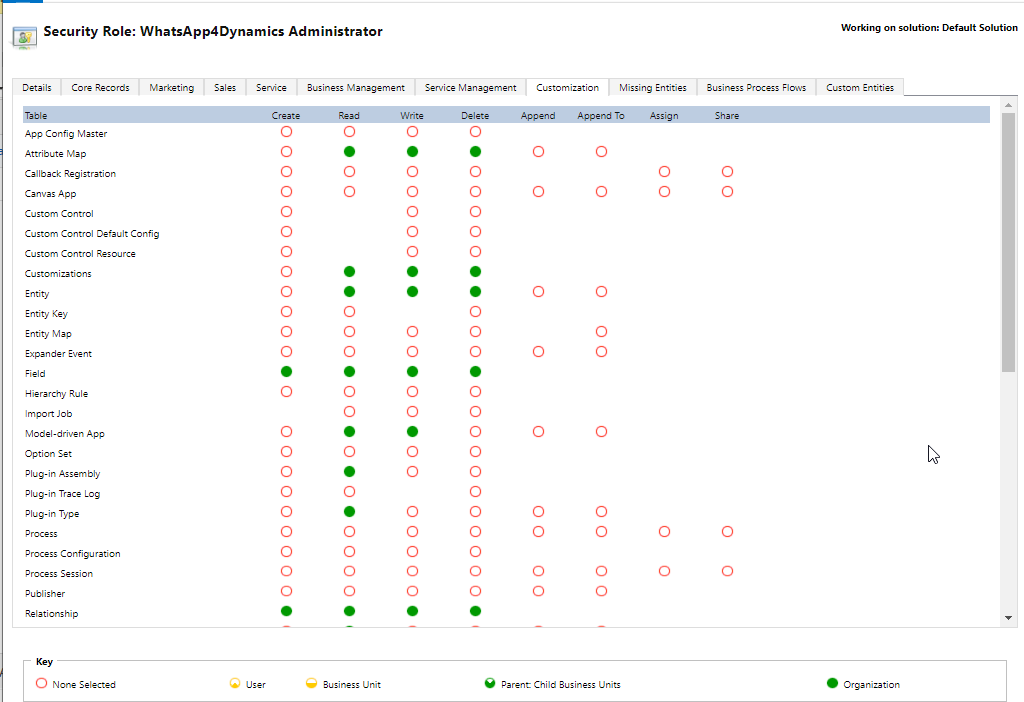
Task: Click the Entity table row label
Action: [36, 294]
